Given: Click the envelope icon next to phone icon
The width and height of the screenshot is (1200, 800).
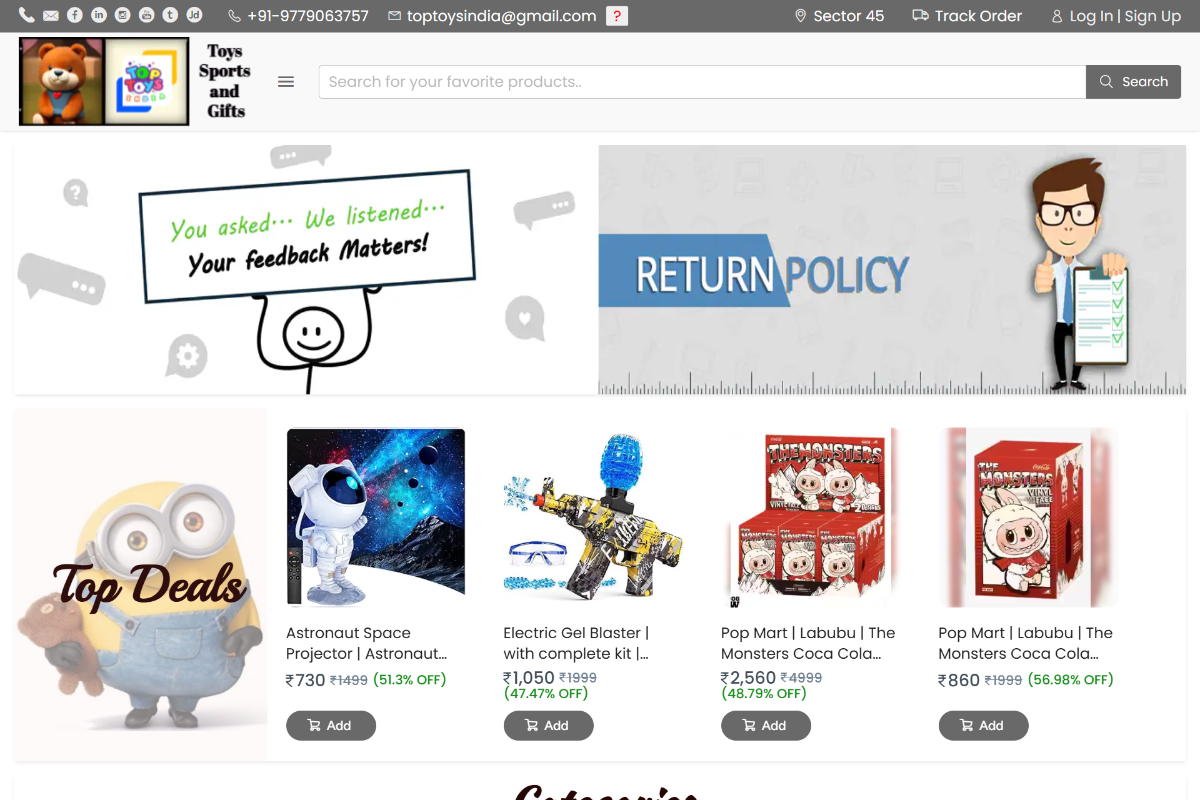Looking at the screenshot, I should point(51,15).
